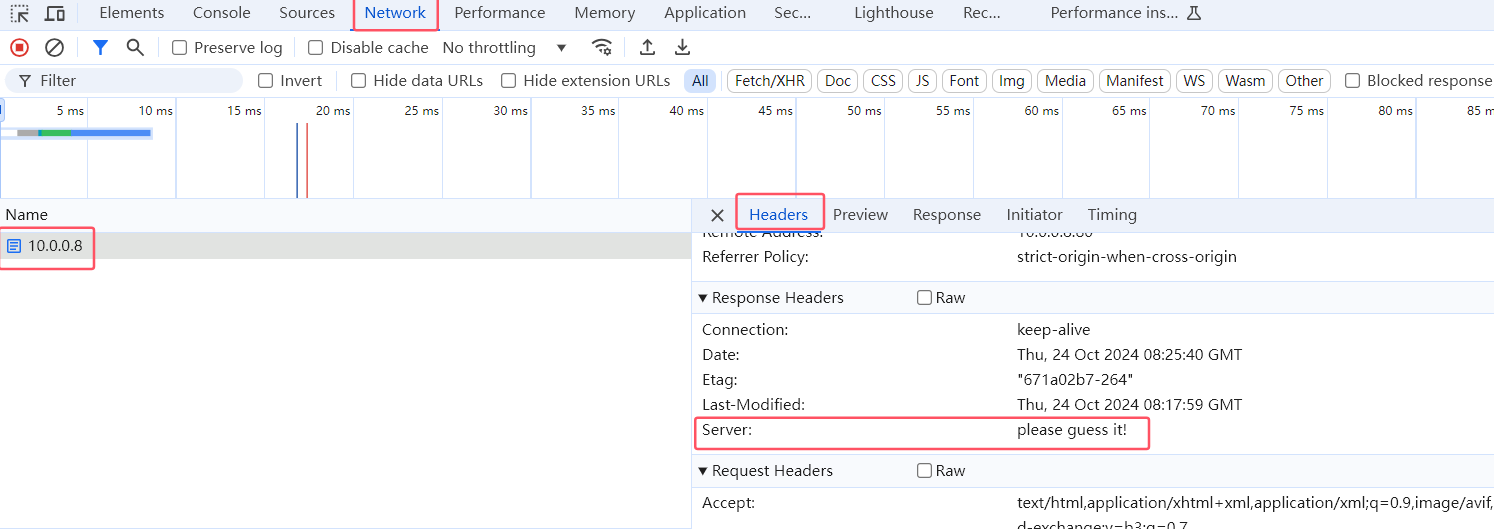
Task: Close the request details pane
Action: 716,215
